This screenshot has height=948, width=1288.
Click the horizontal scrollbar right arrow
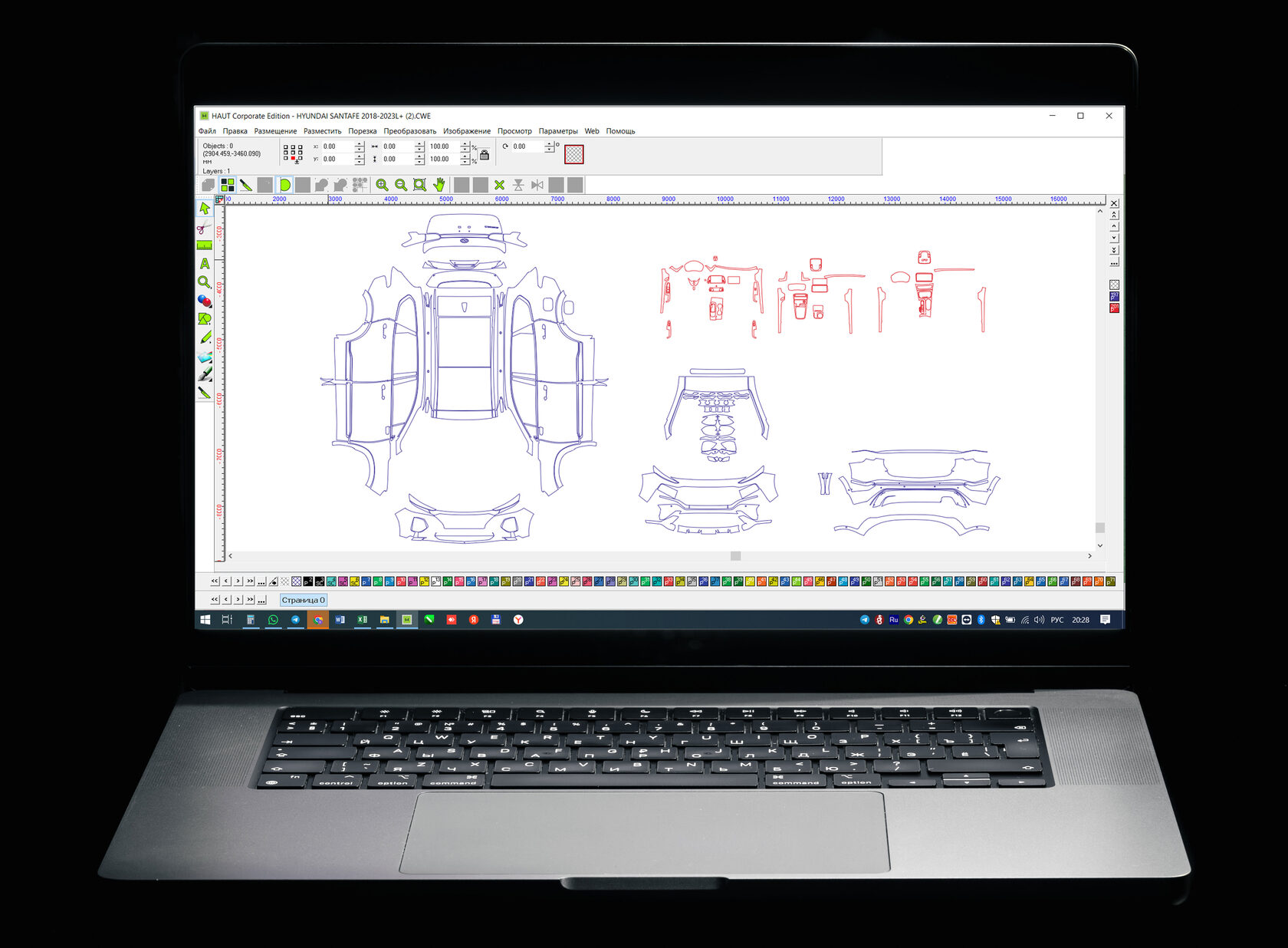[x=1089, y=556]
